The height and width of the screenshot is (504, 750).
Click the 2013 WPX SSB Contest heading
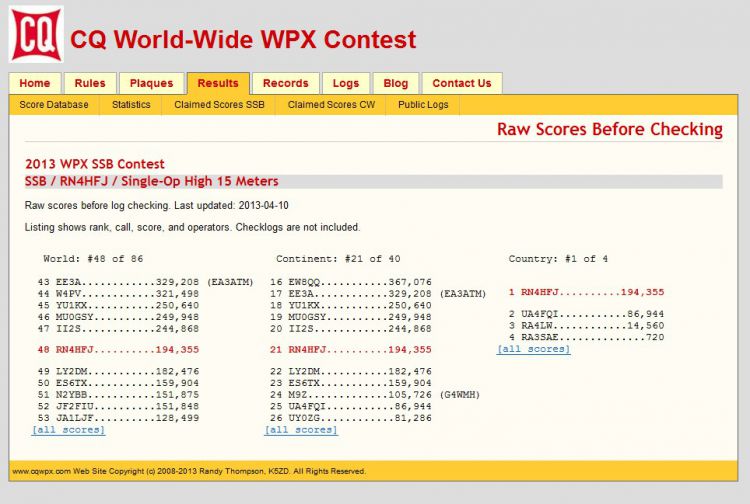[x=95, y=164]
